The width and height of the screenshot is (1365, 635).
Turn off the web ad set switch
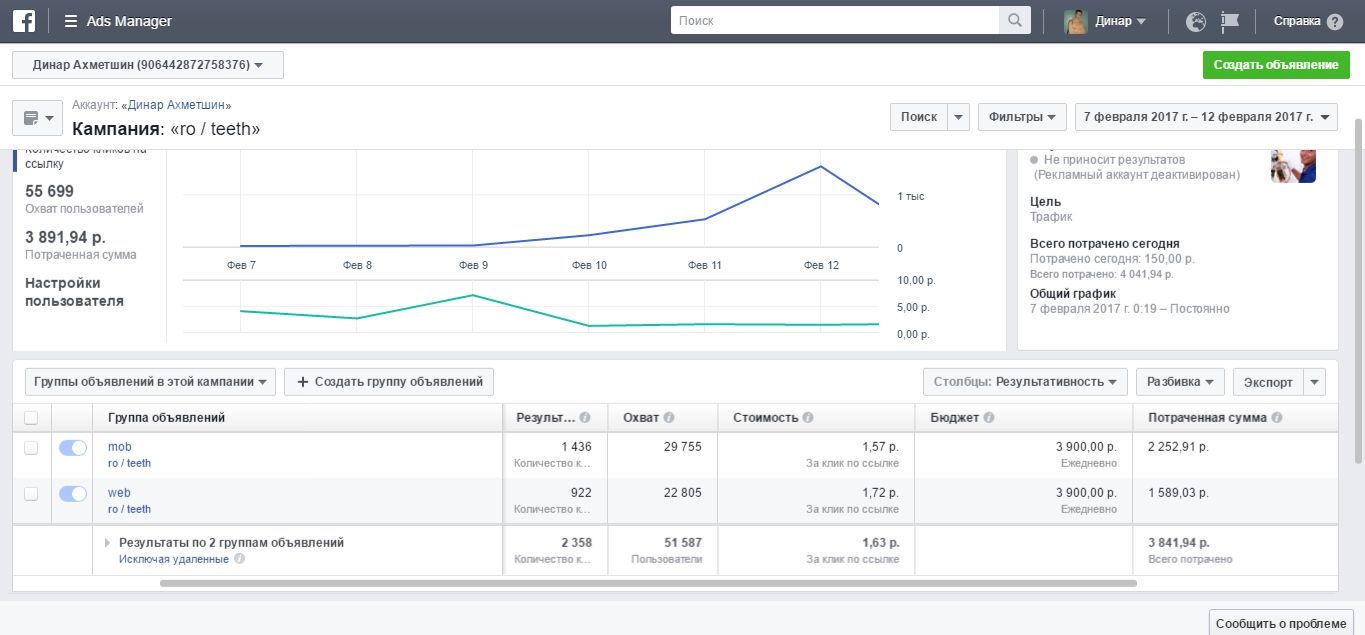tap(73, 494)
